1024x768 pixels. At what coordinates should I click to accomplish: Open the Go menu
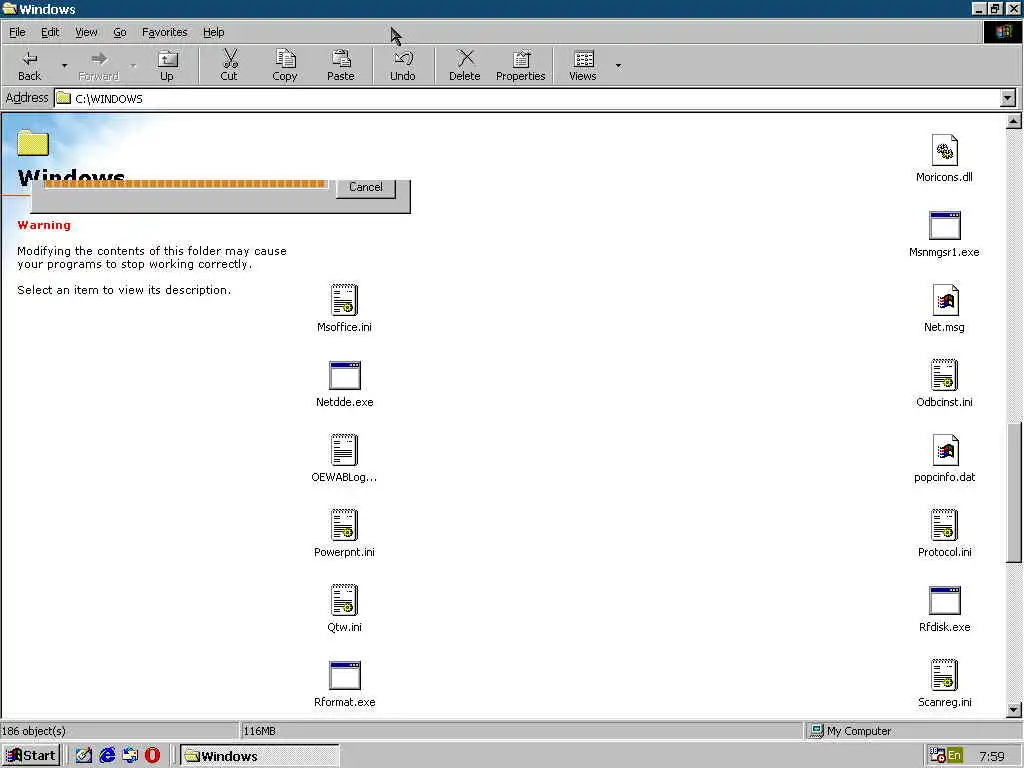[120, 32]
